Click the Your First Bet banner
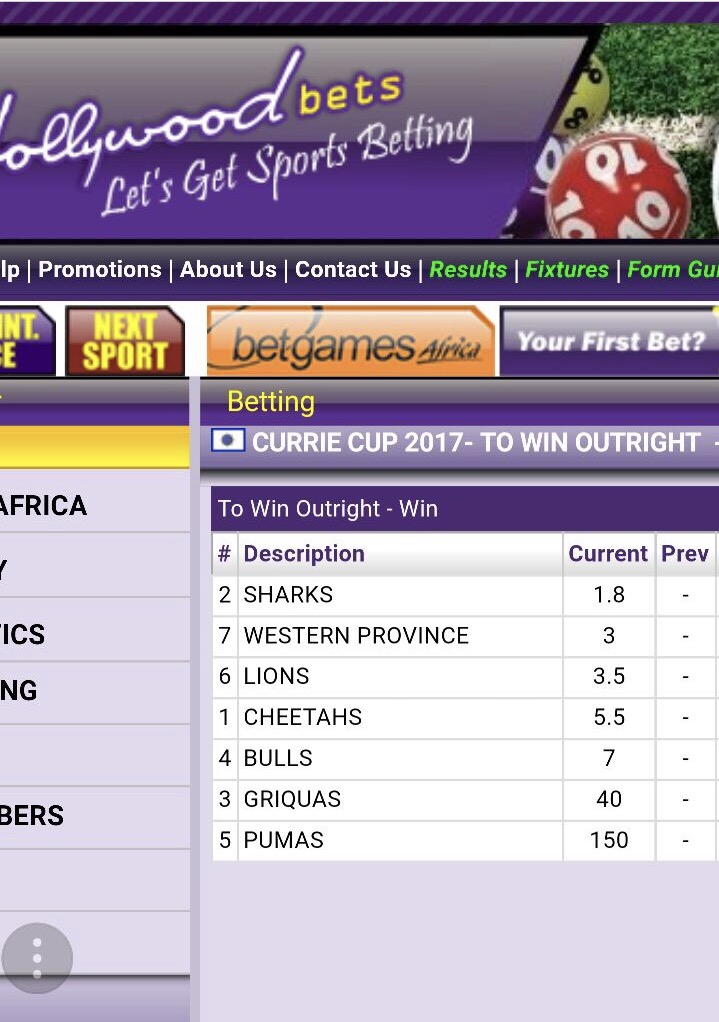Screen dimensions: 719x1022 coord(610,342)
